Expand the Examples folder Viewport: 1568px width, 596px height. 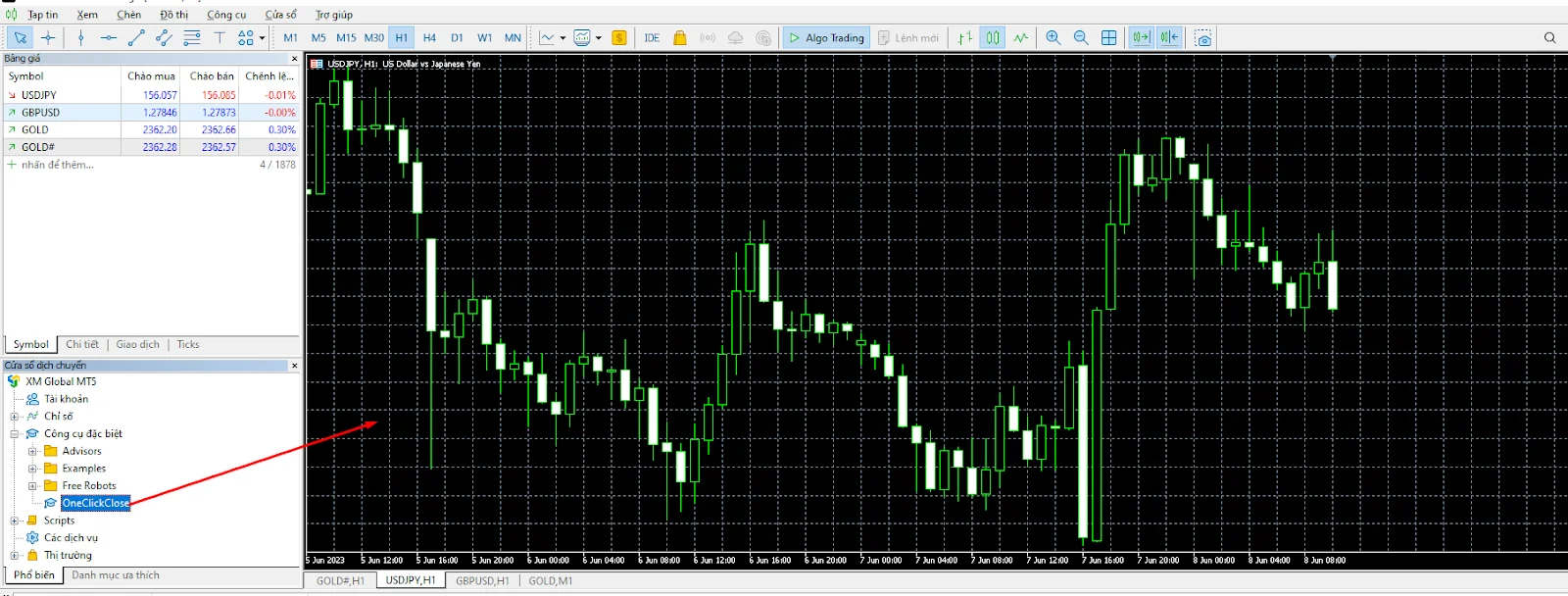tap(32, 469)
